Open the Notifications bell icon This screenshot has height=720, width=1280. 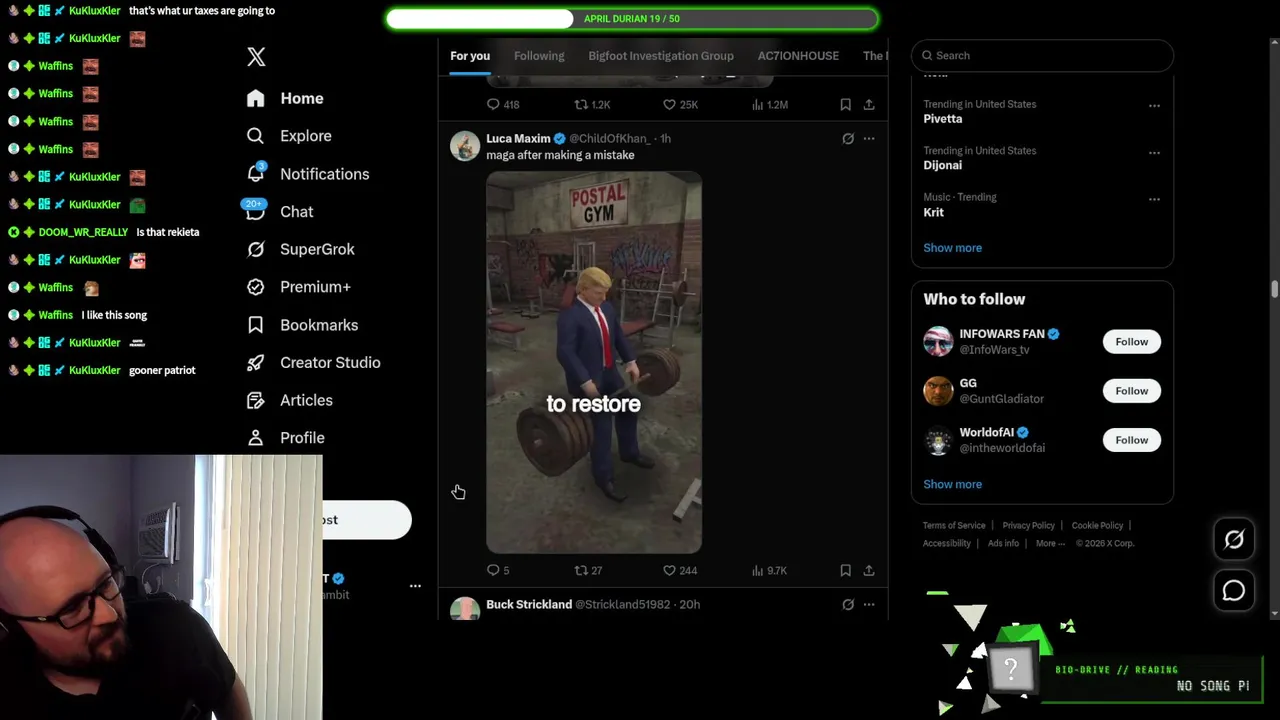pos(256,173)
